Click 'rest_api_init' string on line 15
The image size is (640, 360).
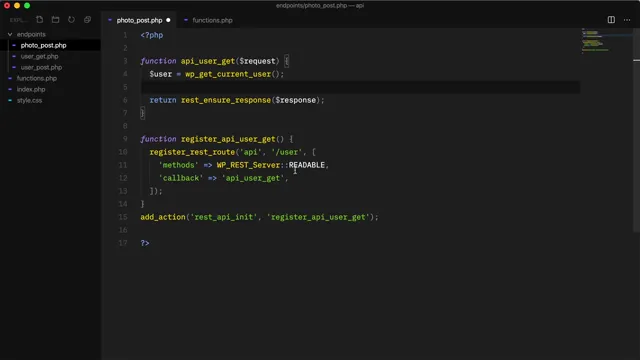[224, 217]
